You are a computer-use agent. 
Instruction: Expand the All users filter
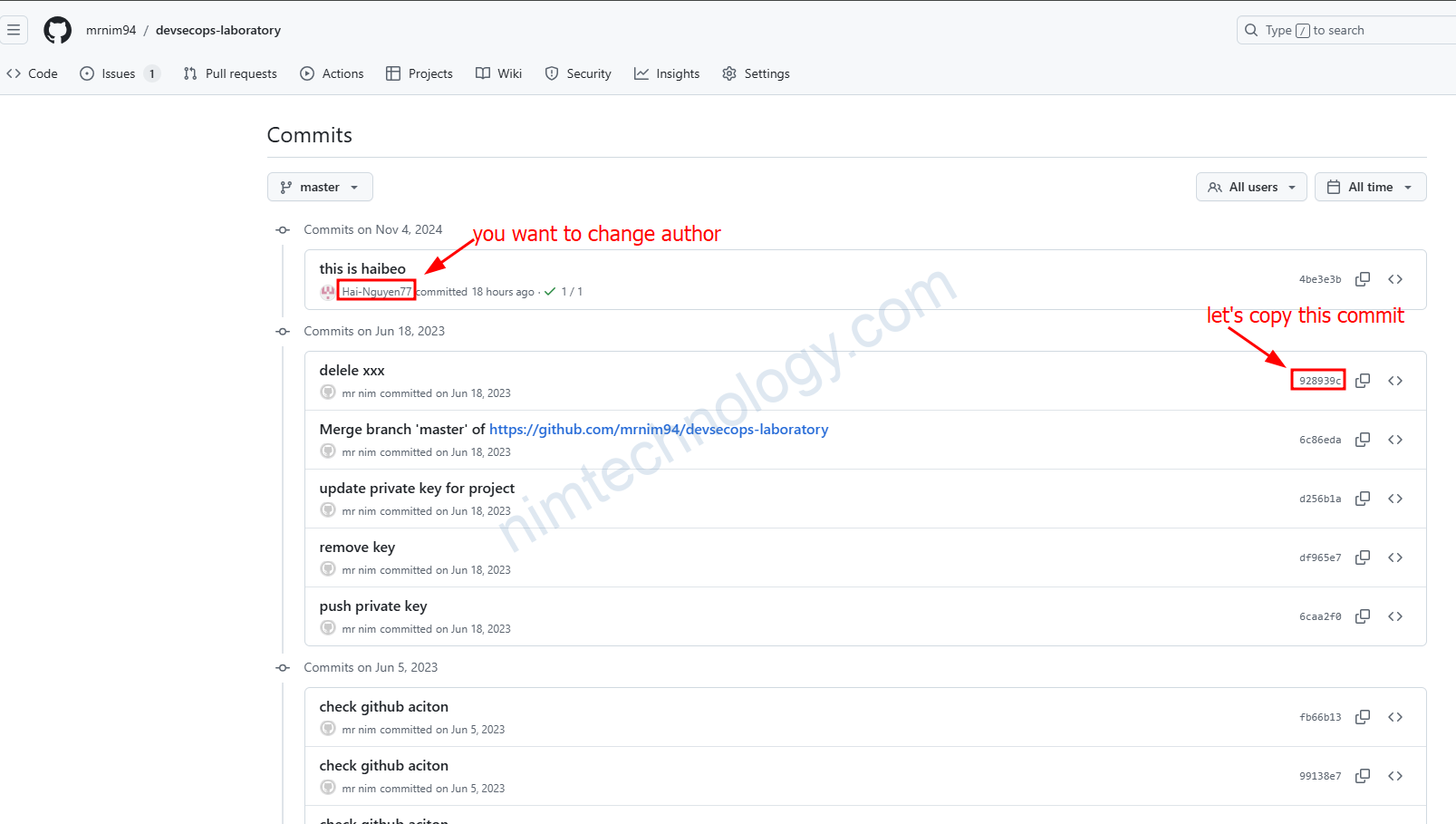tap(1250, 187)
